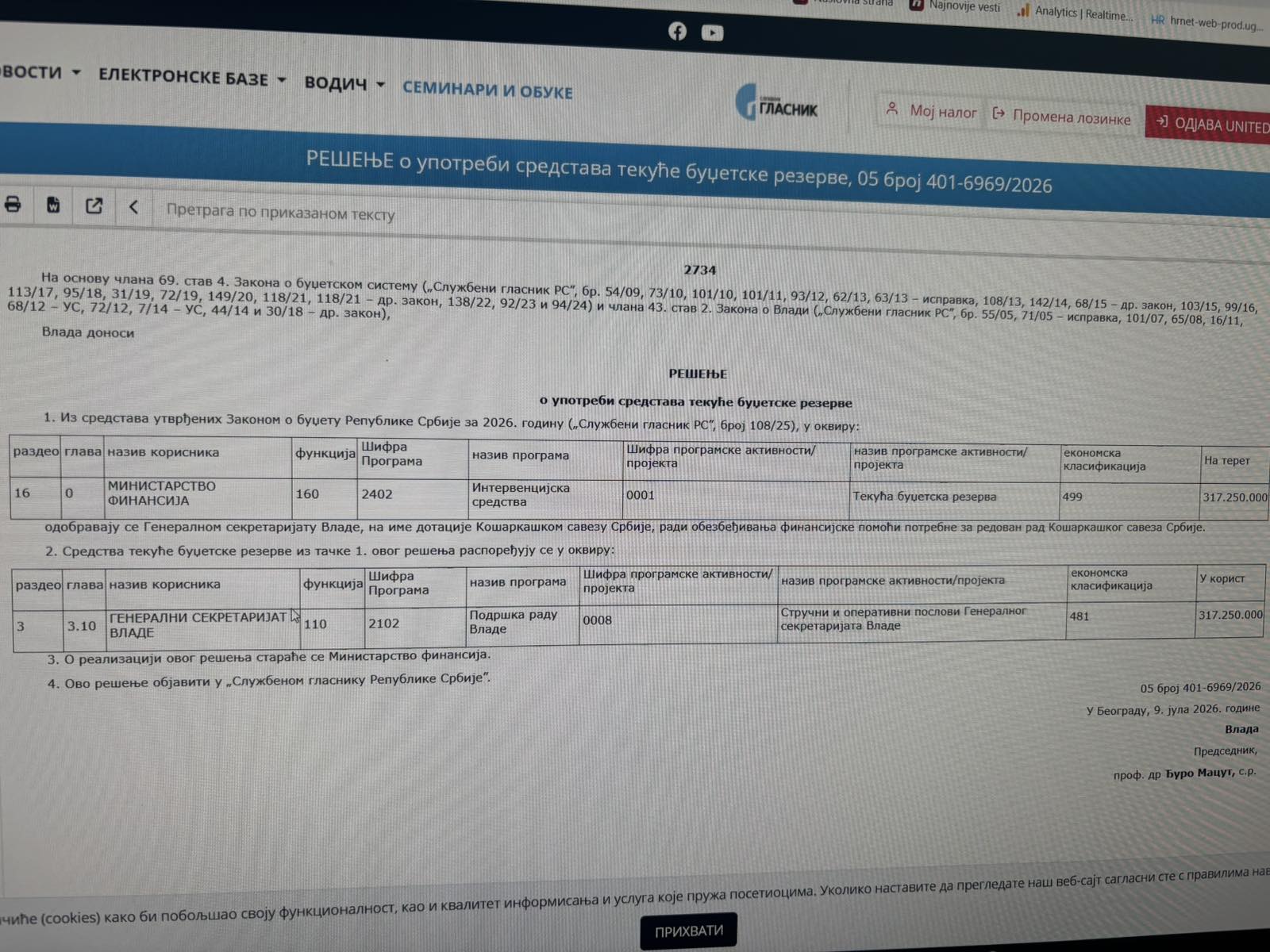Open the Najnovije vesti bookmark
1270x952 pixels.
(956, 6)
